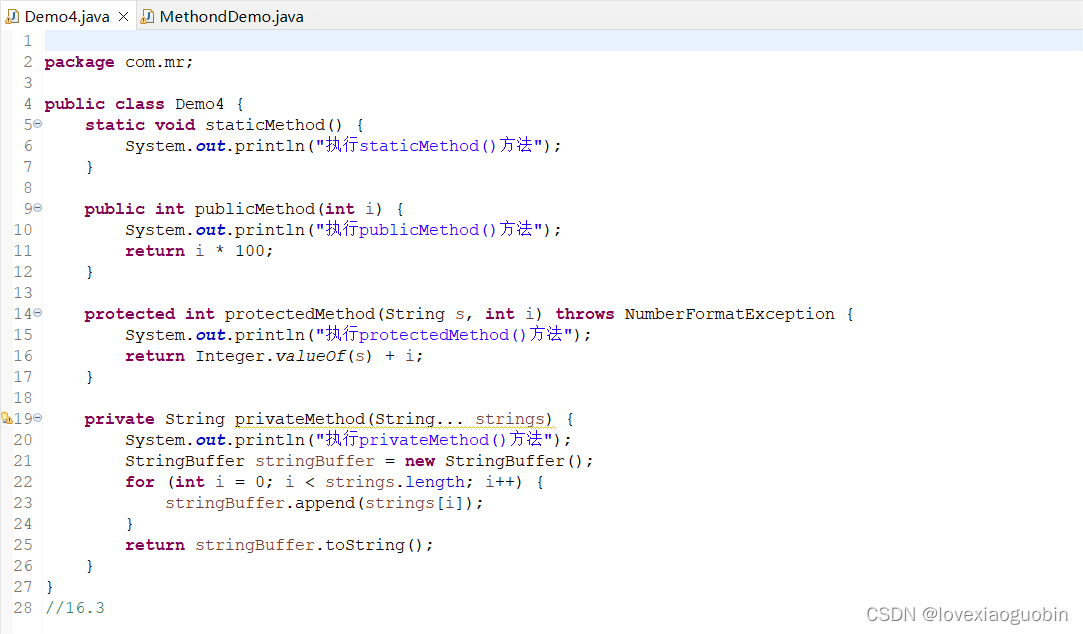This screenshot has height=634, width=1083.
Task: Collapse the protectedMethod fold marker at line 14
Action: tap(35, 313)
